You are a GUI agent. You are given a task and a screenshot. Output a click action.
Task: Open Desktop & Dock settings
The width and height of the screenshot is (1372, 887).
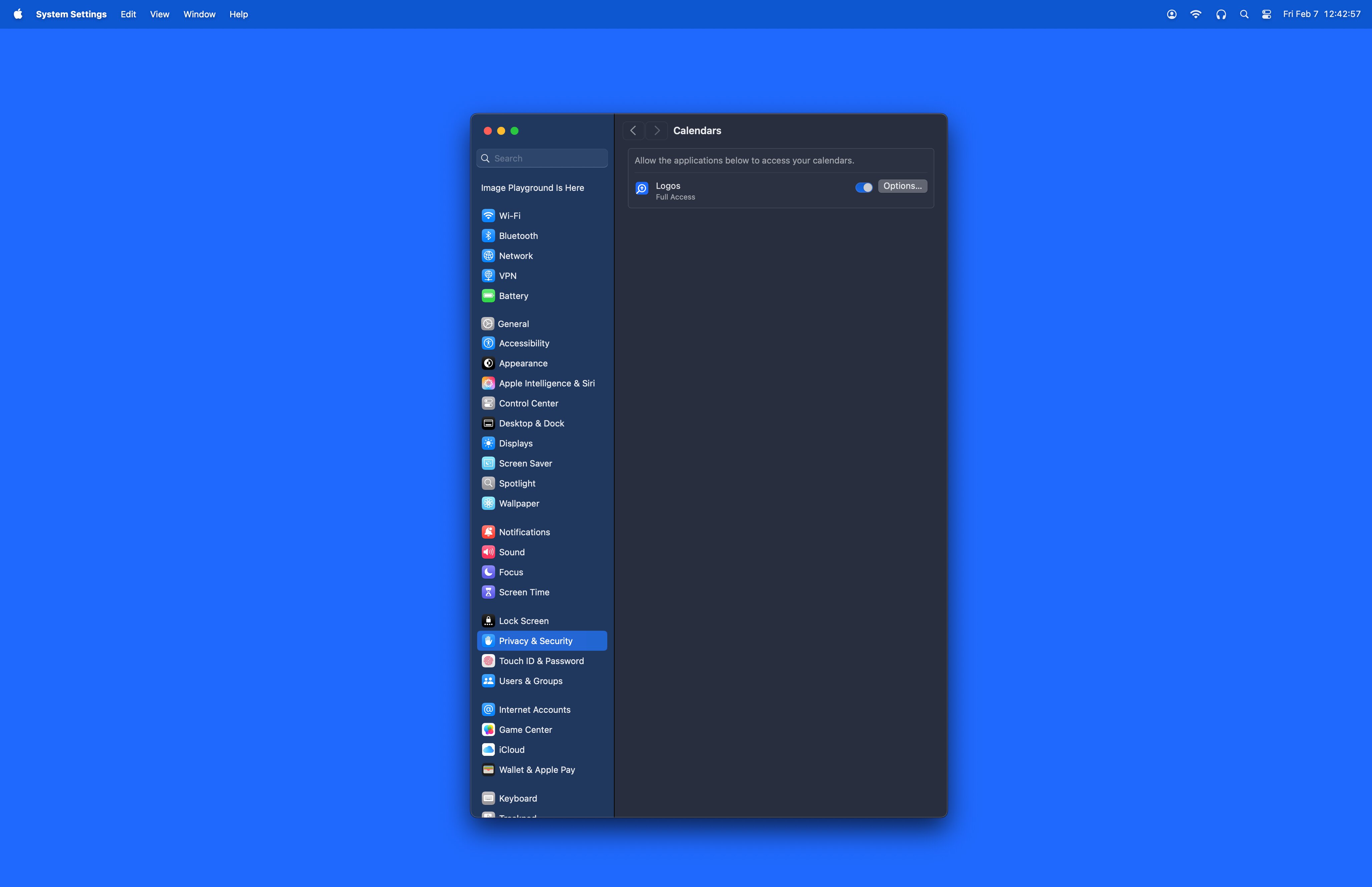click(x=542, y=423)
